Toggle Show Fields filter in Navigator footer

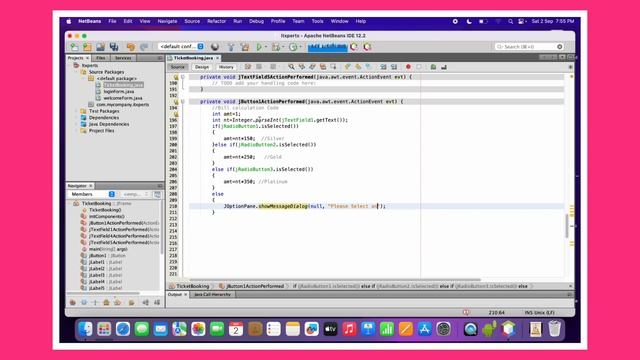pos(84,302)
